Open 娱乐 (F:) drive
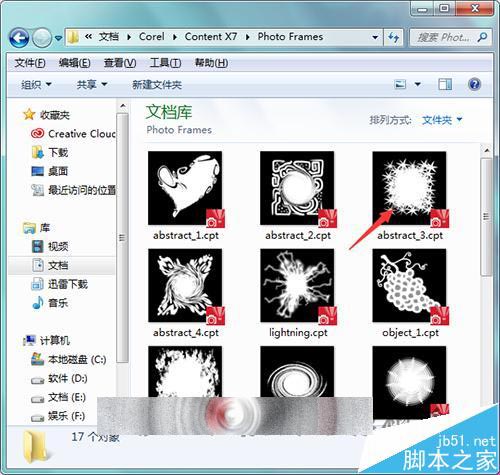This screenshot has height=475, width=500. tap(58, 416)
